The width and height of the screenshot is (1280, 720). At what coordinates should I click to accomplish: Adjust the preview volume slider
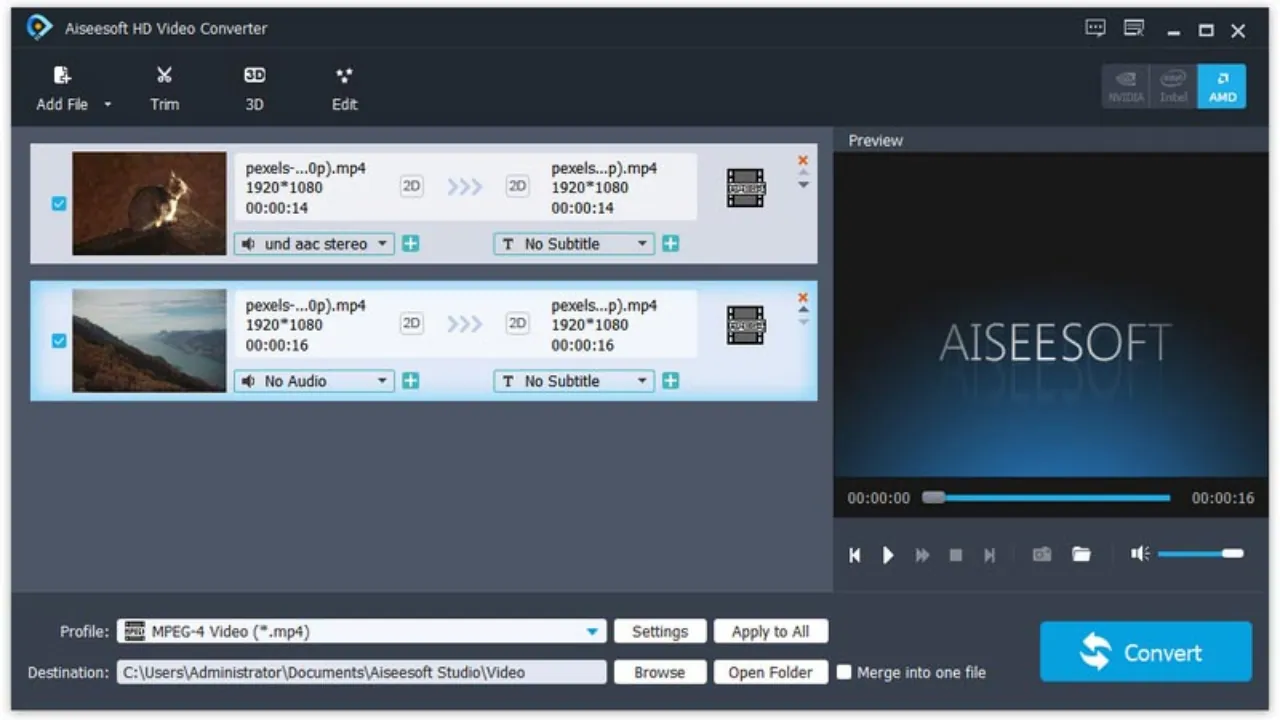point(1201,553)
